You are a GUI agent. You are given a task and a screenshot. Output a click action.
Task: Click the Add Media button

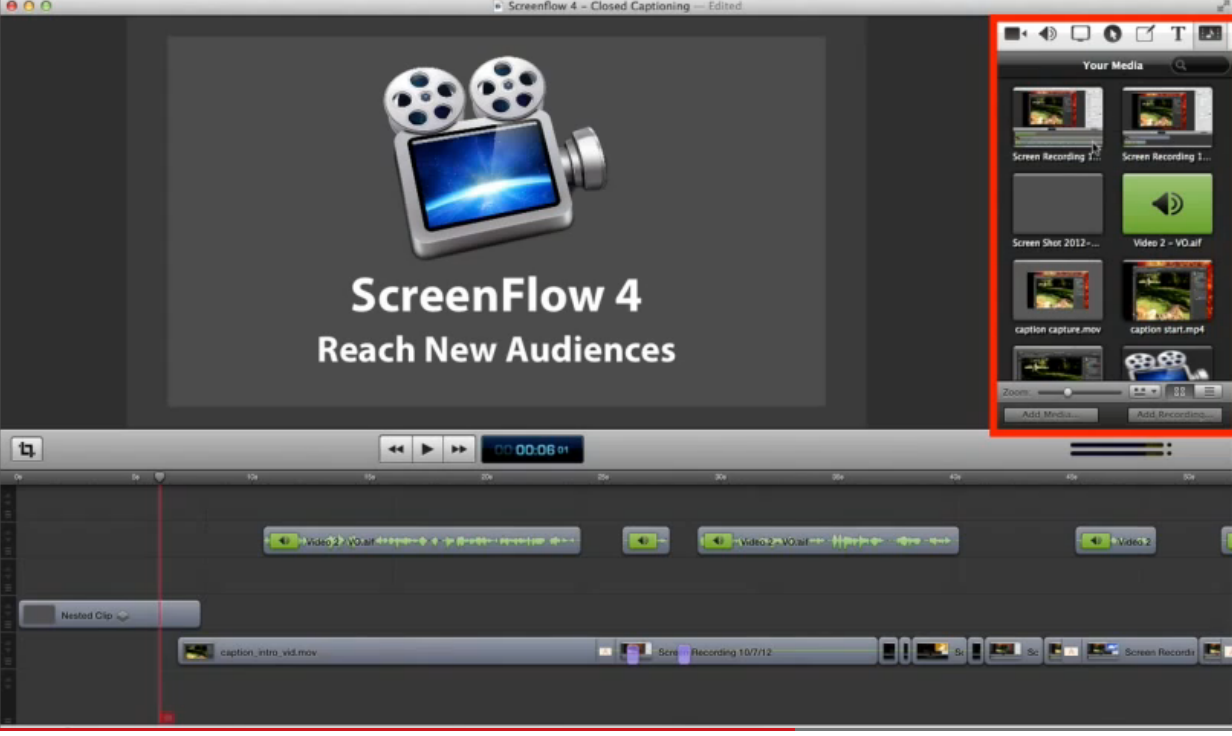click(x=1050, y=414)
